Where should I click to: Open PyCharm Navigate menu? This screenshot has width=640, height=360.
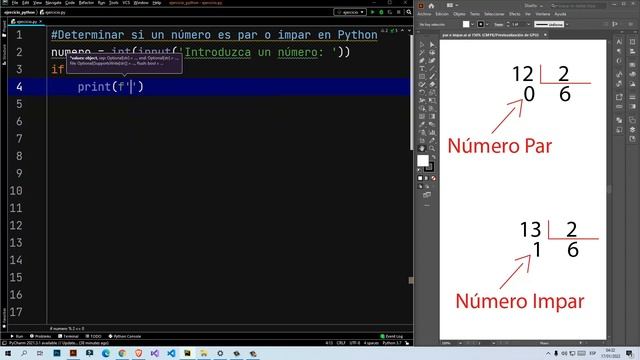[53, 3]
